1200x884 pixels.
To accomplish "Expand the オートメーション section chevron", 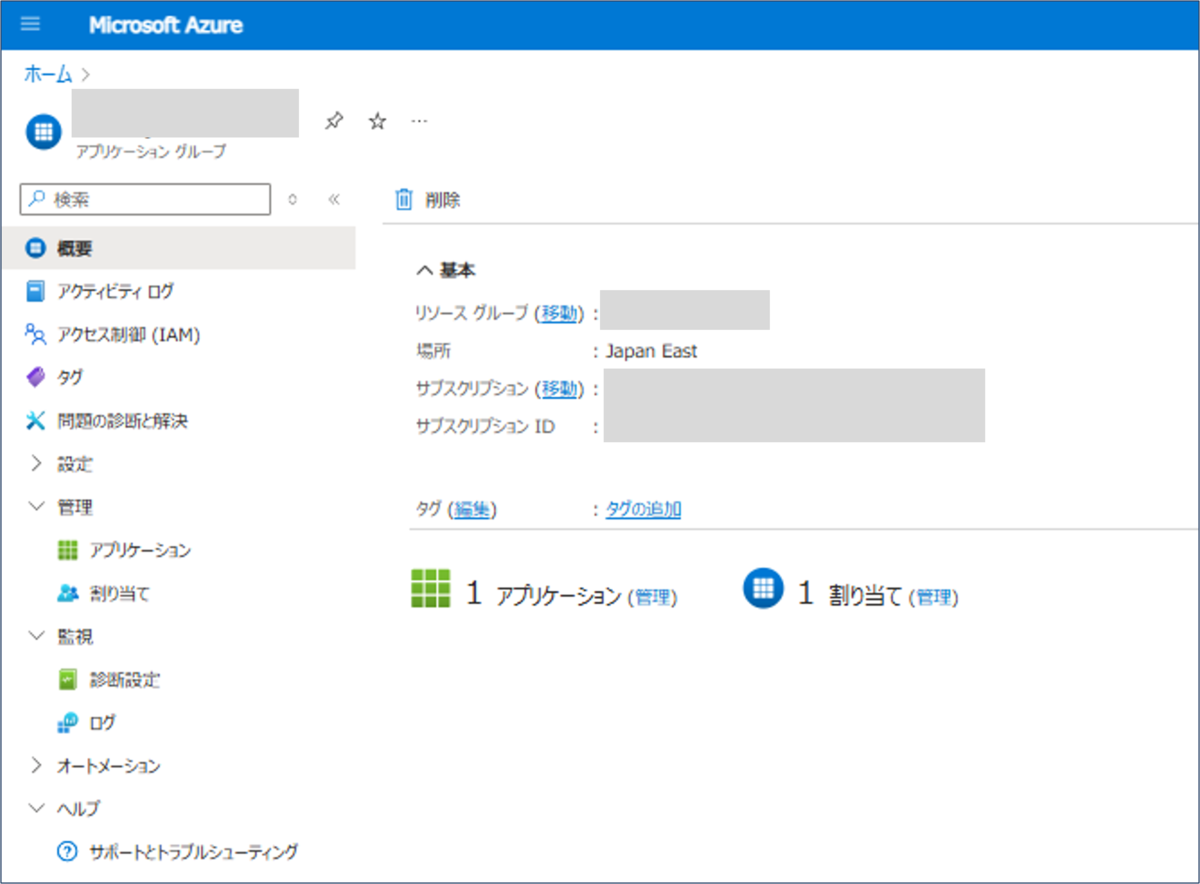I will (37, 766).
